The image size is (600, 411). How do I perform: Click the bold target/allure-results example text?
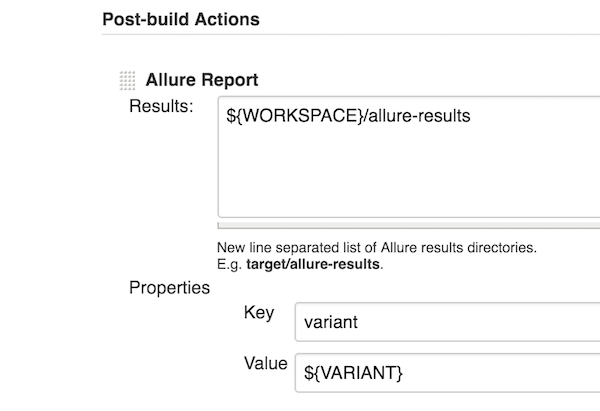point(313,264)
